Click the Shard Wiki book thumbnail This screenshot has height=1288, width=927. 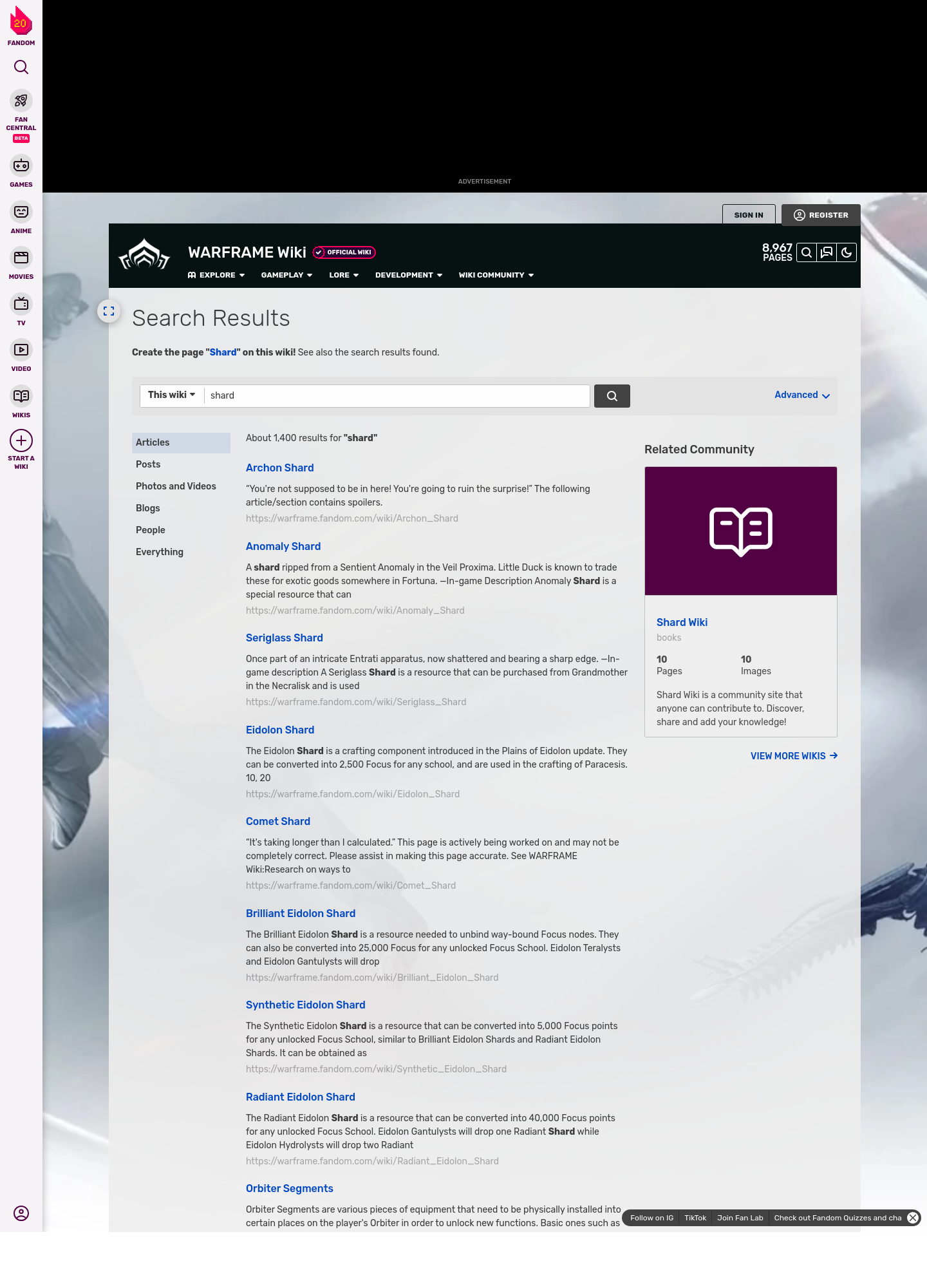pos(741,531)
